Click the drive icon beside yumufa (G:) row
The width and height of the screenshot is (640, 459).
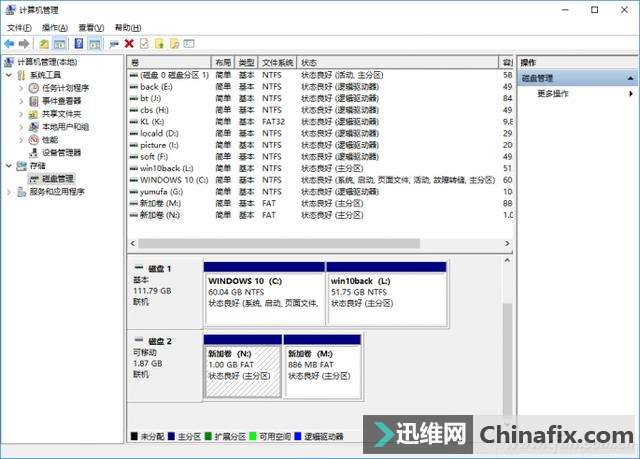pyautogui.click(x=133, y=192)
